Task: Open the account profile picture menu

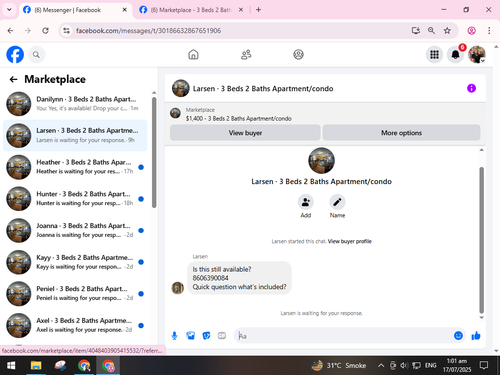Action: click(x=477, y=54)
